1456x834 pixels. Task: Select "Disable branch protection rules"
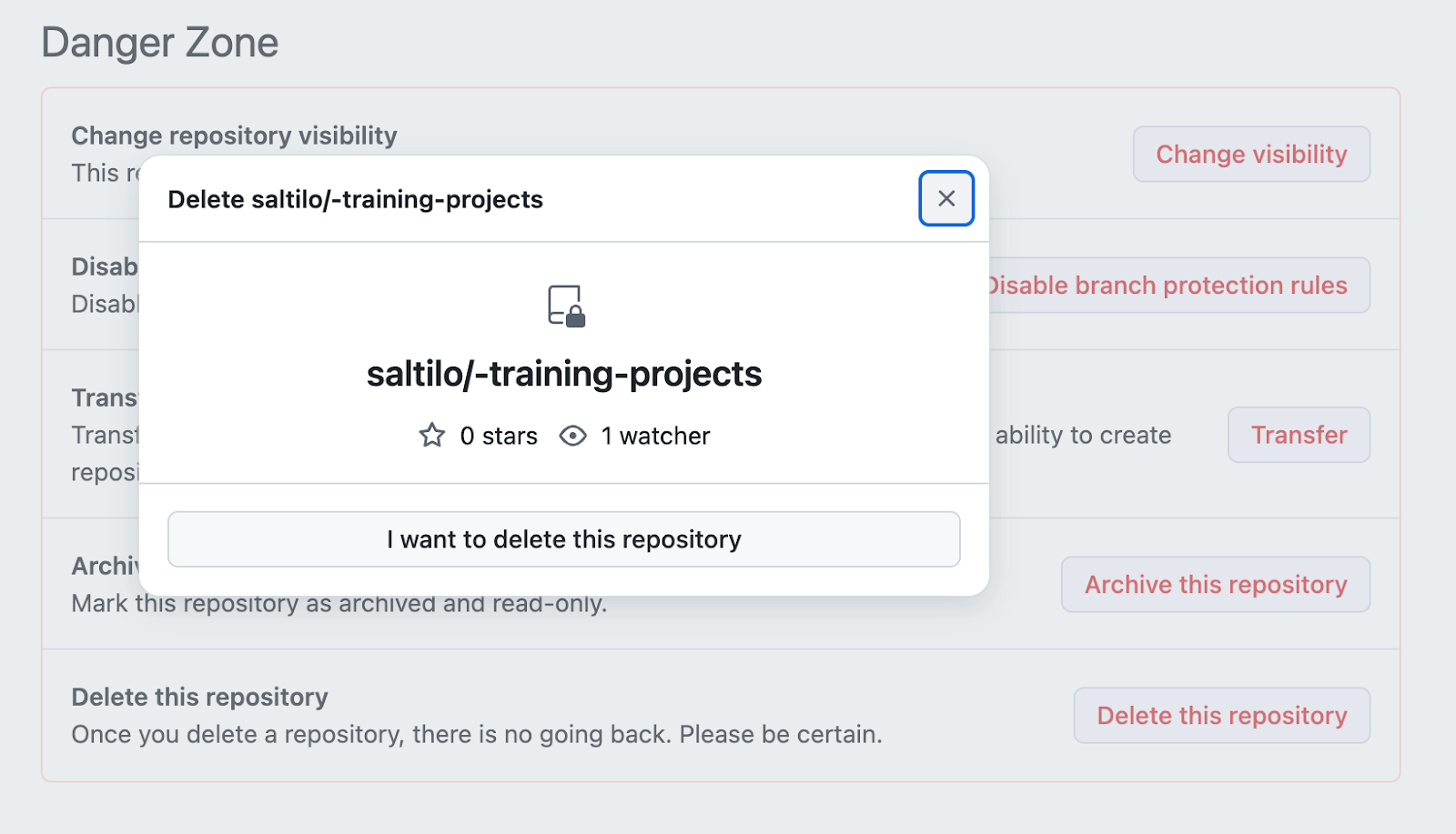coord(1168,285)
